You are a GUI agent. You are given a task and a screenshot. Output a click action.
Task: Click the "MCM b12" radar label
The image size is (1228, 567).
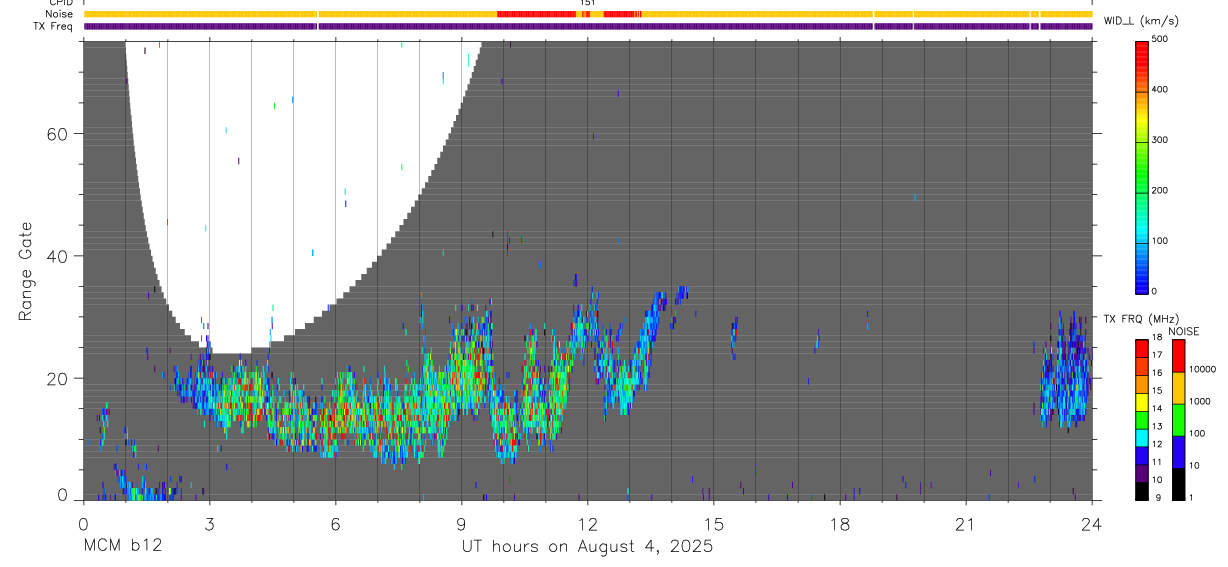click(x=123, y=547)
